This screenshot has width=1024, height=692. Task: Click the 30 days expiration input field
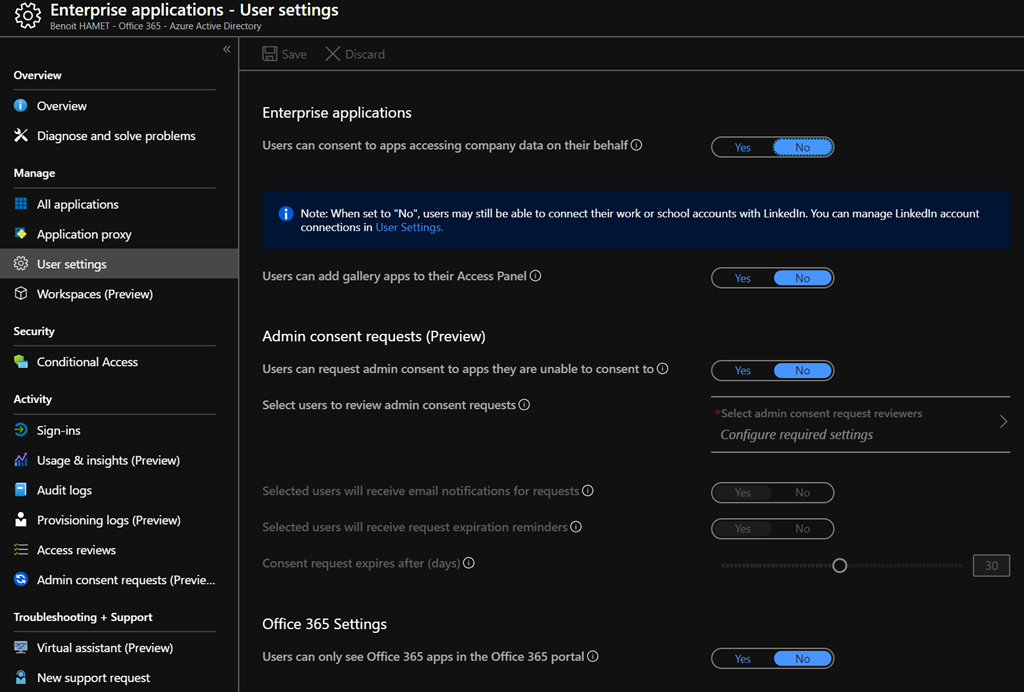coord(990,565)
